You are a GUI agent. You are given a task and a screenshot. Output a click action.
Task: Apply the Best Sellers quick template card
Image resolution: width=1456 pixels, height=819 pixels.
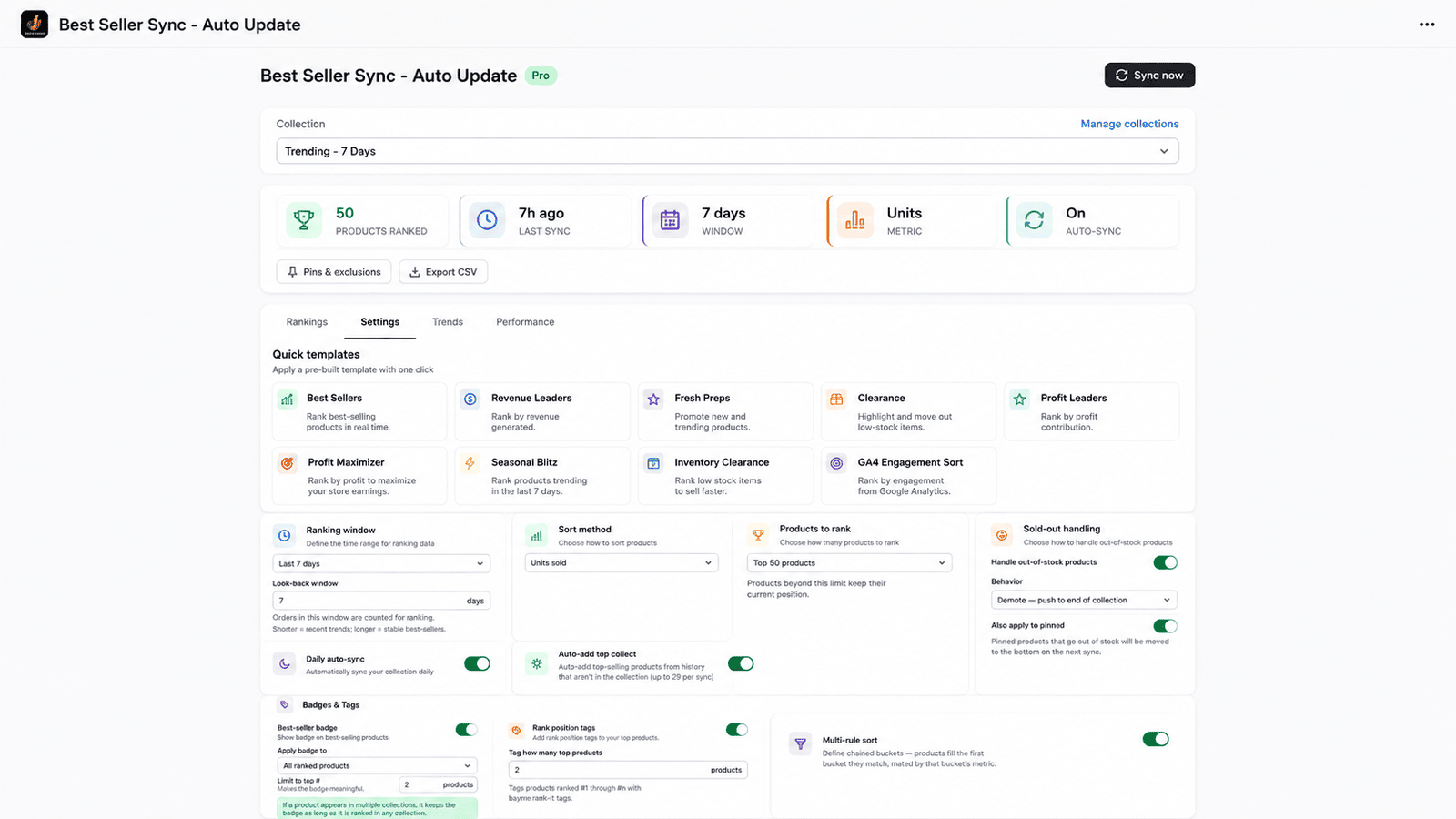(359, 411)
